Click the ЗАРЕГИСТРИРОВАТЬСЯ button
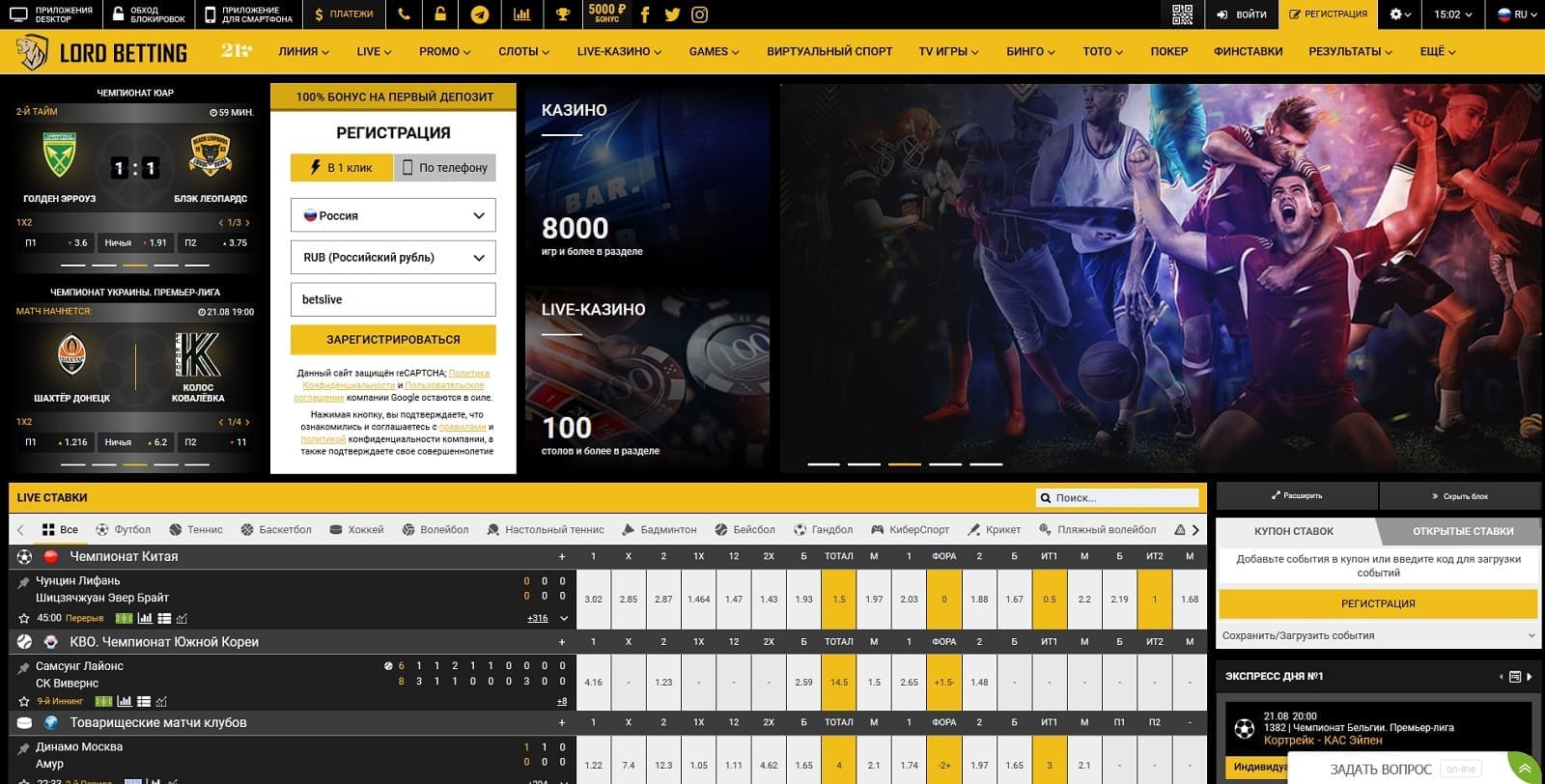 point(393,340)
